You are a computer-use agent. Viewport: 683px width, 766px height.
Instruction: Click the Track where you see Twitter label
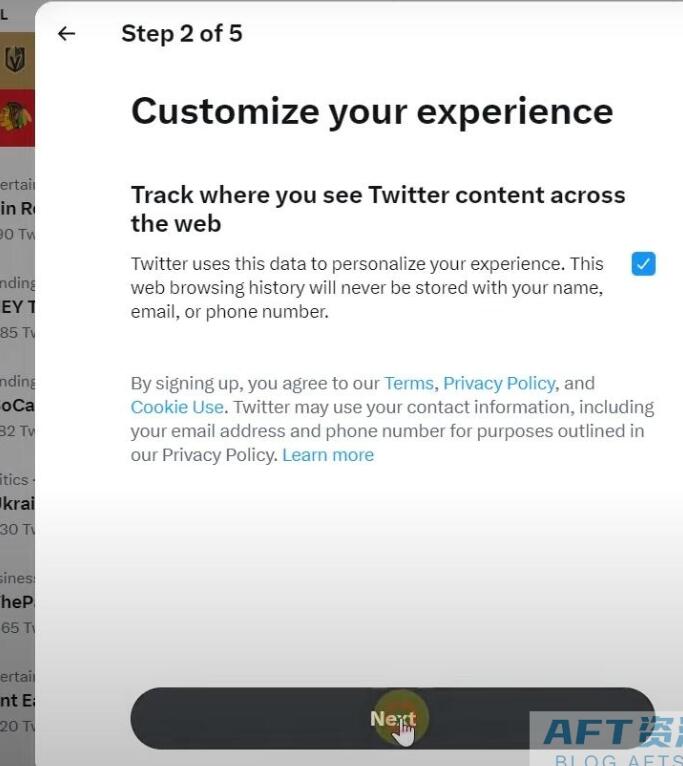coord(378,209)
